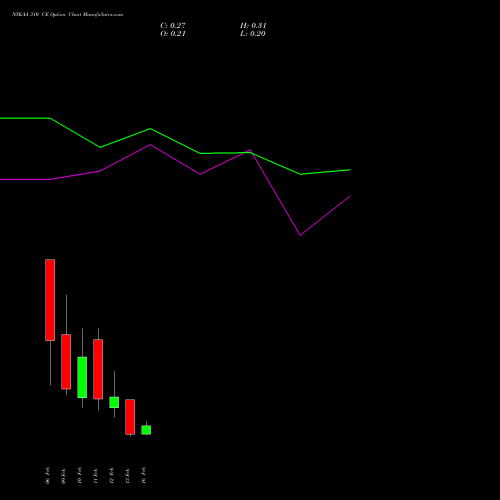Click the 12 Feb date axis label
Screen dimensions: 500x500
(112, 476)
